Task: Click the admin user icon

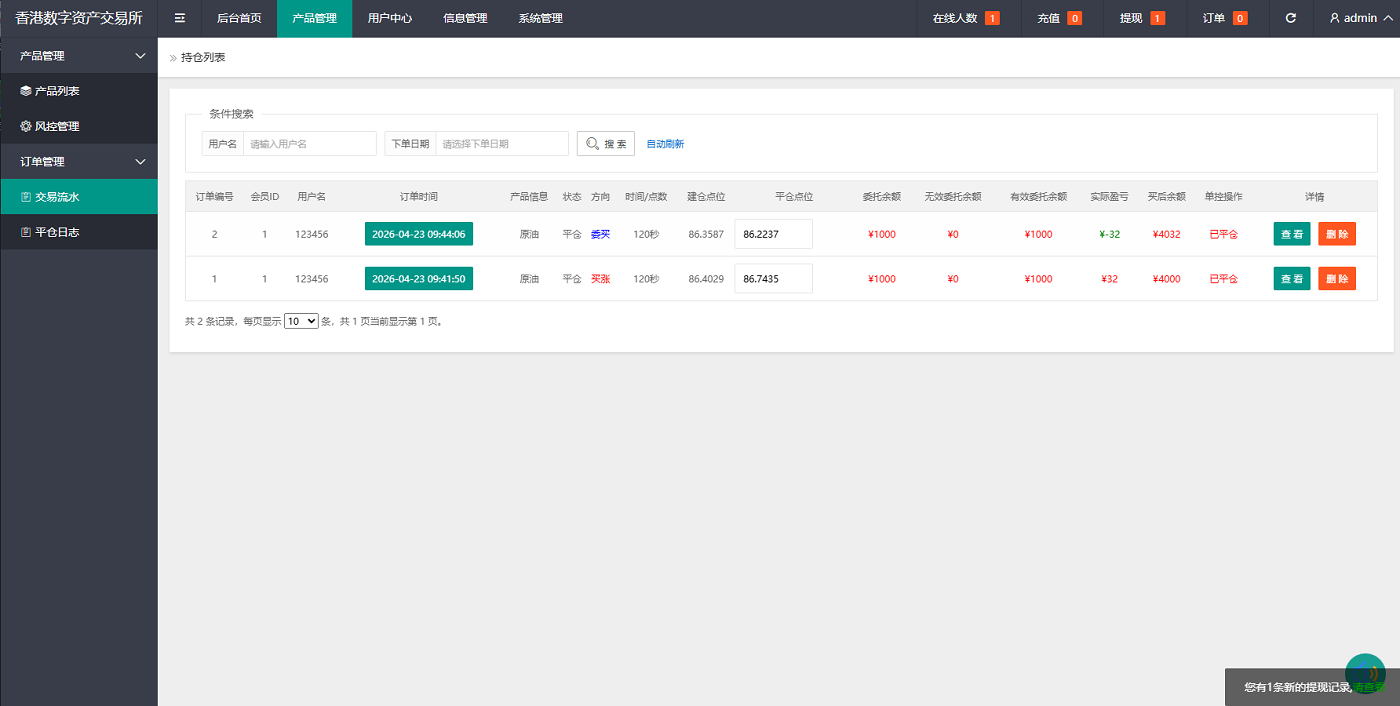Action: coord(1334,18)
